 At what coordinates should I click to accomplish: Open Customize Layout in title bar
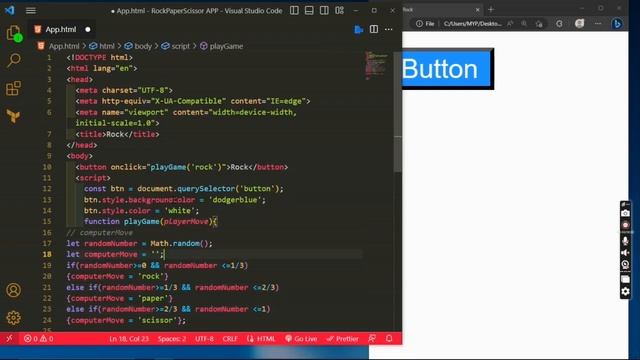coord(340,11)
